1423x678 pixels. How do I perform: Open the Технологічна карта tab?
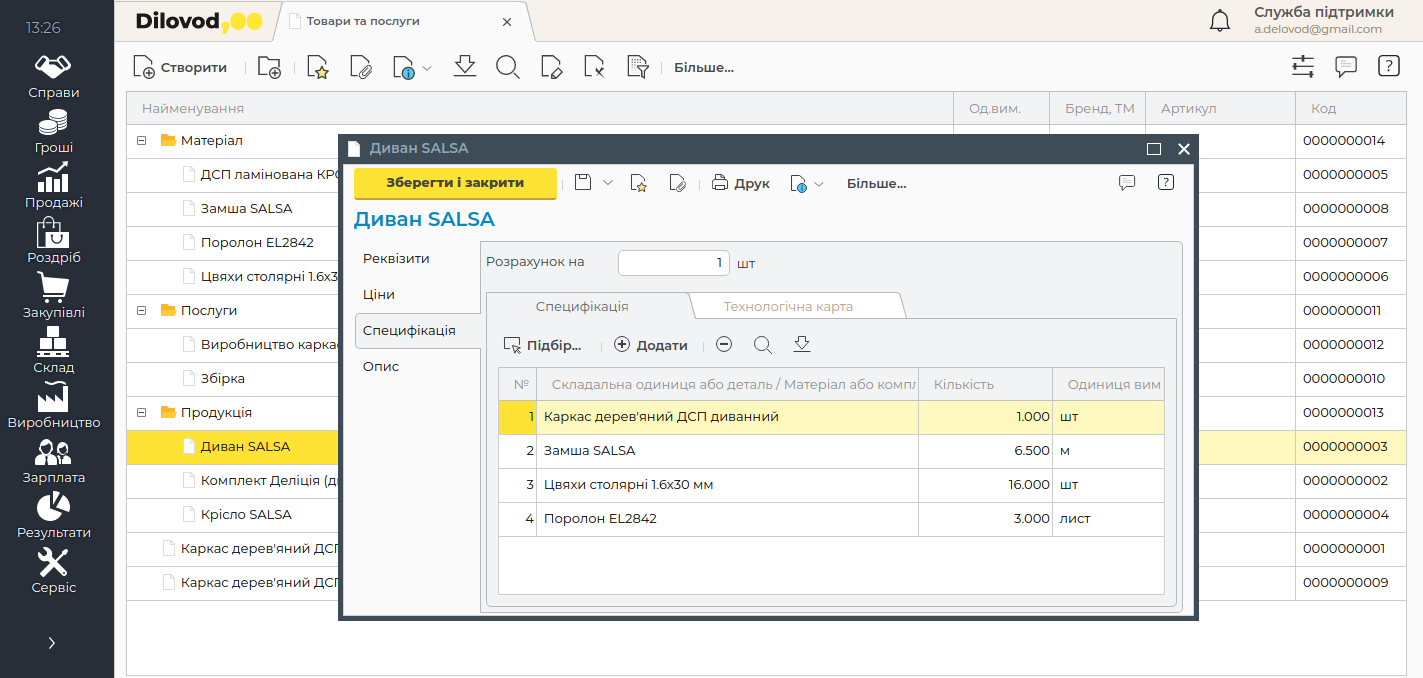tap(788, 306)
